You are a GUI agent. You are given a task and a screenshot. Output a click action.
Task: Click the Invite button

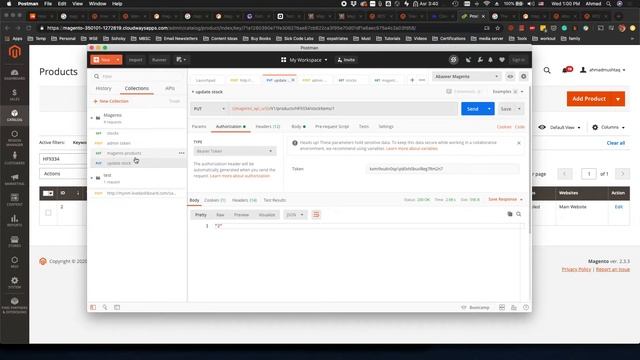pos(346,60)
